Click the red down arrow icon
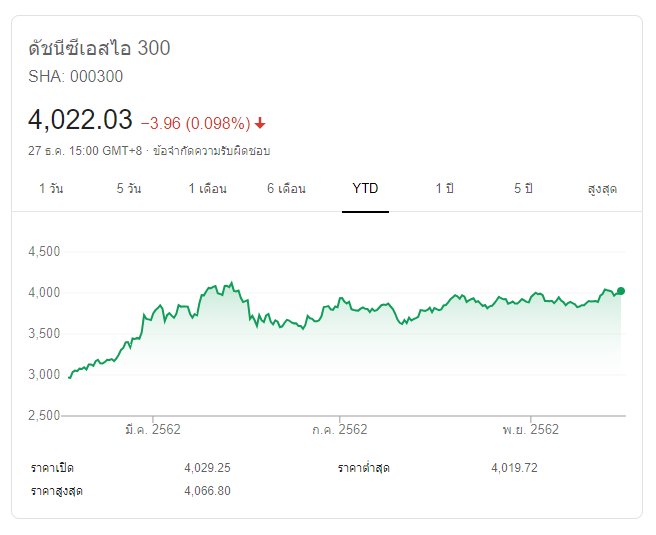The image size is (656, 535). tap(260, 123)
